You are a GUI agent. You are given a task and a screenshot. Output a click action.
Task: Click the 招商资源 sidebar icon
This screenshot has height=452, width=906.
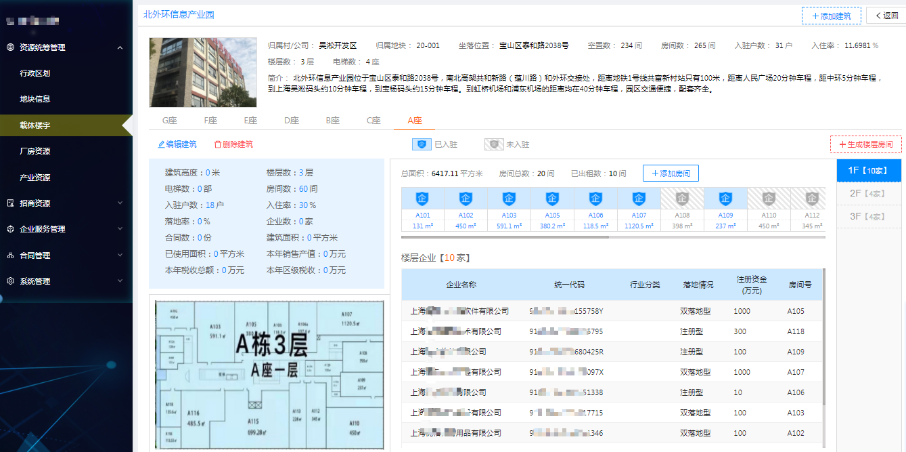coord(10,203)
